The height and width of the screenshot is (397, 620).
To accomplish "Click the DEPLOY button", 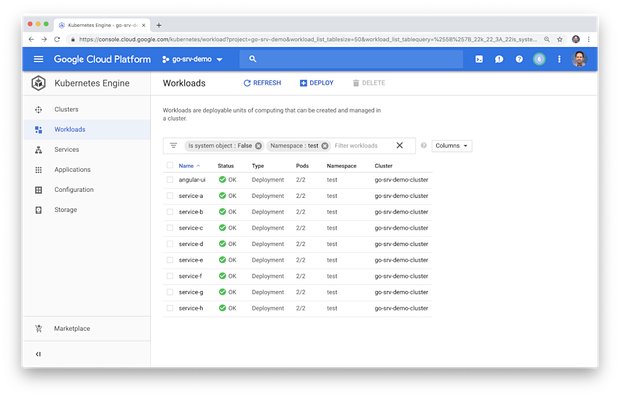I will click(317, 83).
